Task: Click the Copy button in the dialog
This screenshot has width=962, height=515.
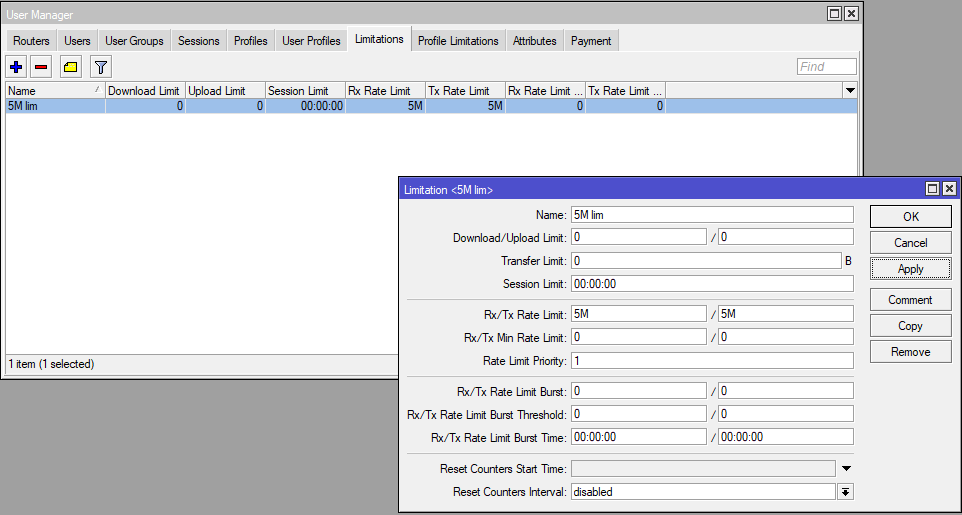Action: pos(910,326)
